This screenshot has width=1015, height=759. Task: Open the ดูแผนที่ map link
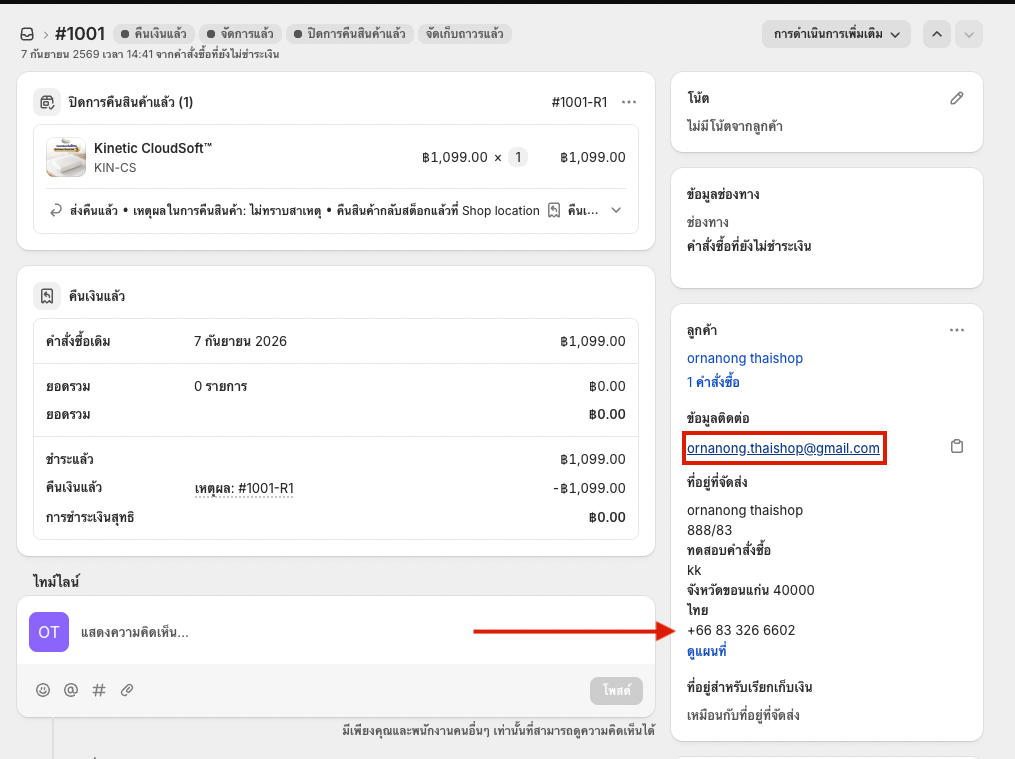click(706, 651)
